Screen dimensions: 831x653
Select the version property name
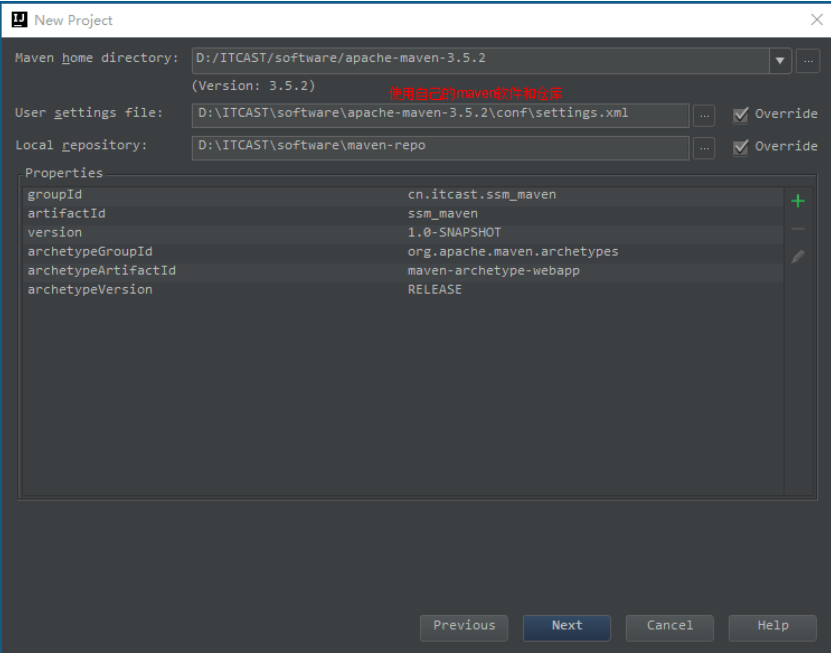(55, 233)
